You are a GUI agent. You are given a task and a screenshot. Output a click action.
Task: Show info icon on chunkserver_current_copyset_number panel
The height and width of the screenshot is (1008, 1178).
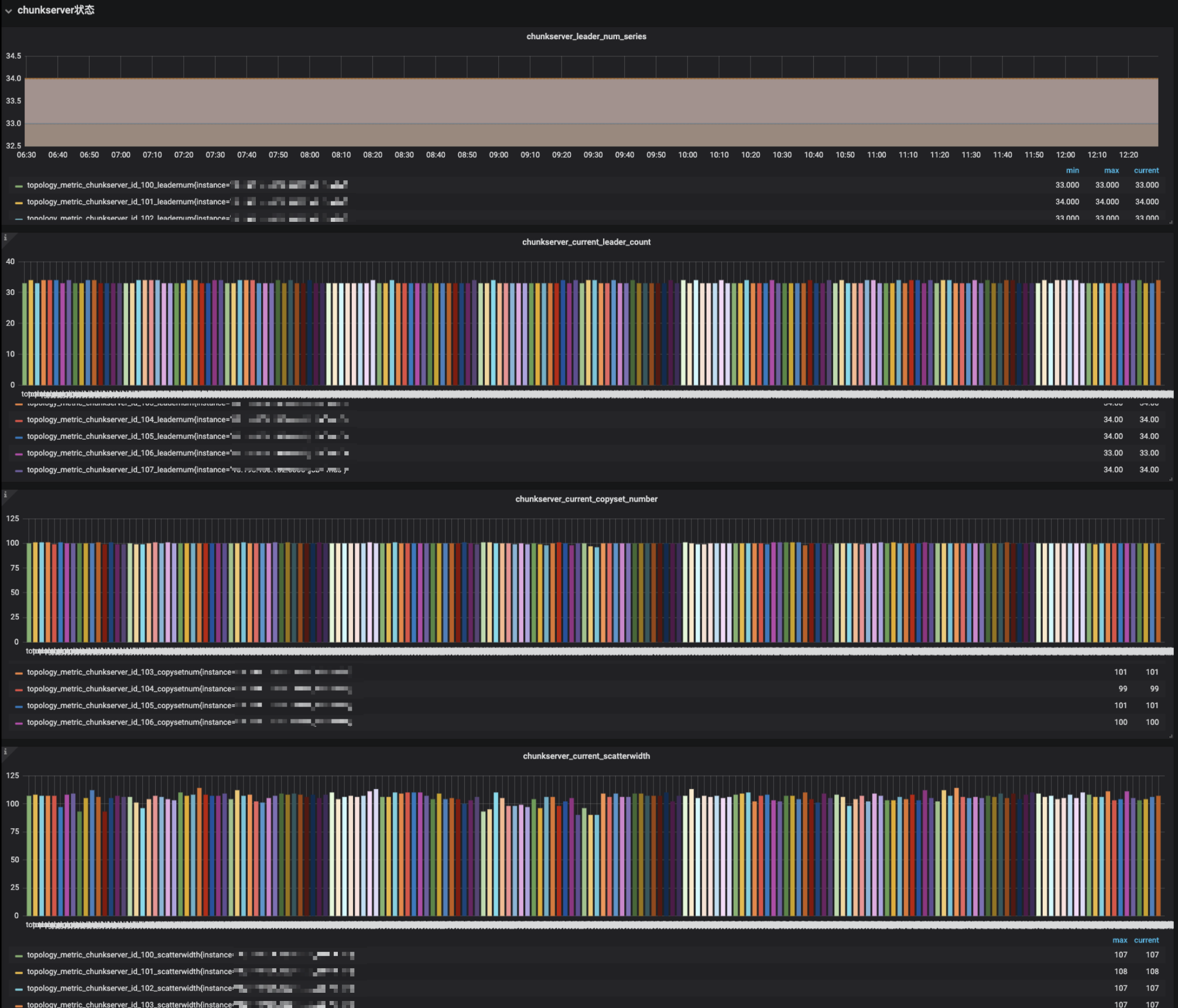click(x=5, y=495)
